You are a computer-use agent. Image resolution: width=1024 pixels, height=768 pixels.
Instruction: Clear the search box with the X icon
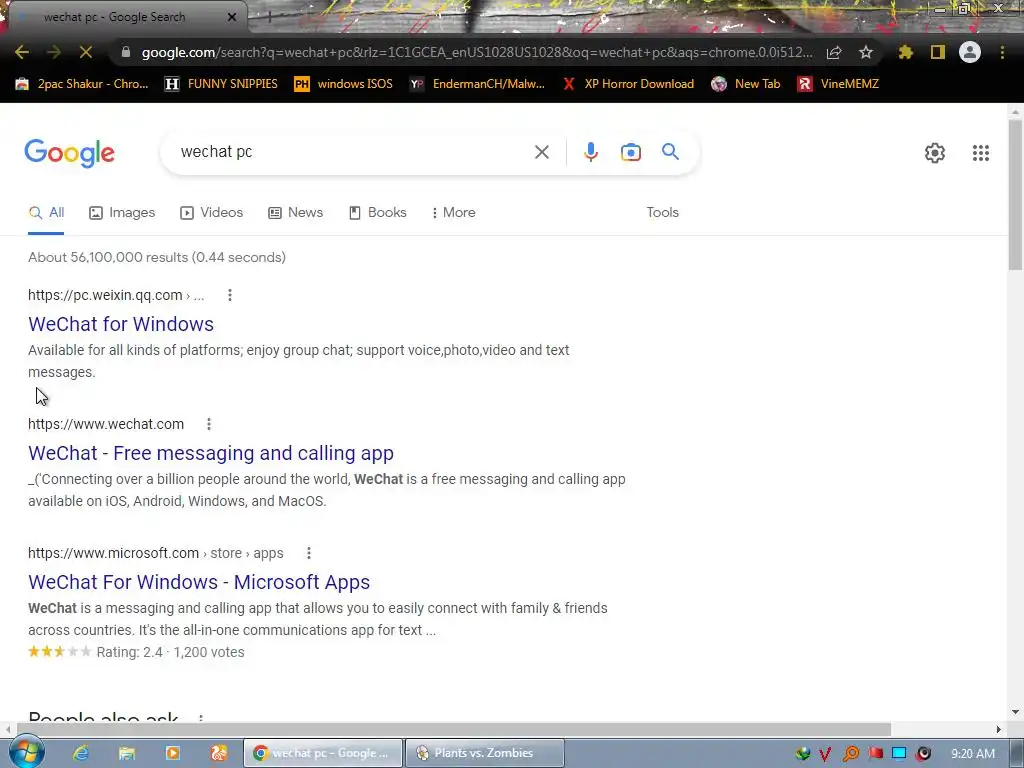pos(541,152)
